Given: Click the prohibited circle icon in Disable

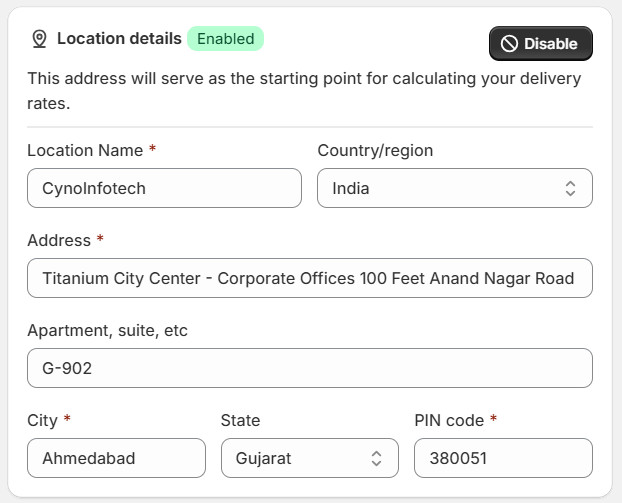Looking at the screenshot, I should [x=509, y=44].
